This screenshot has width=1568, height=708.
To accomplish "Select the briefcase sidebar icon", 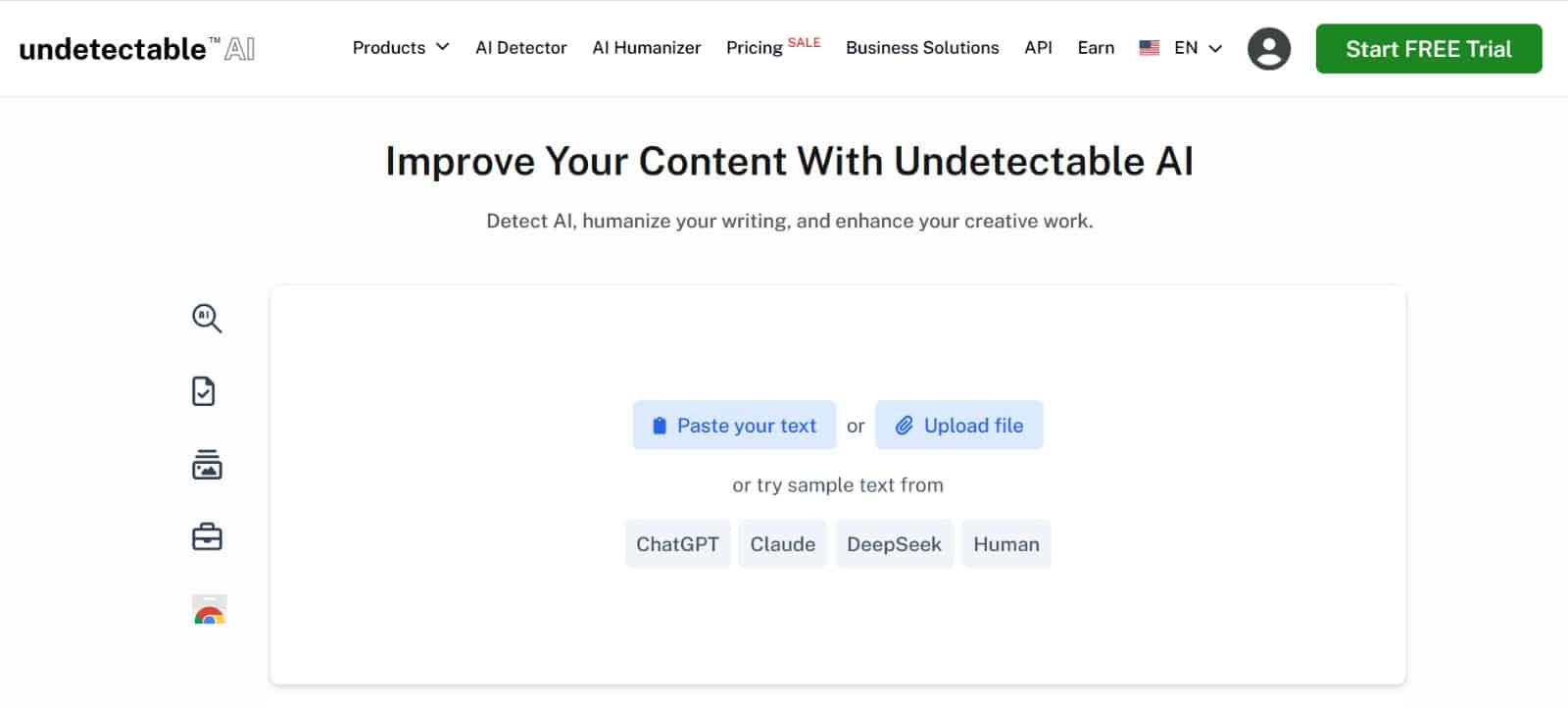I will point(207,537).
